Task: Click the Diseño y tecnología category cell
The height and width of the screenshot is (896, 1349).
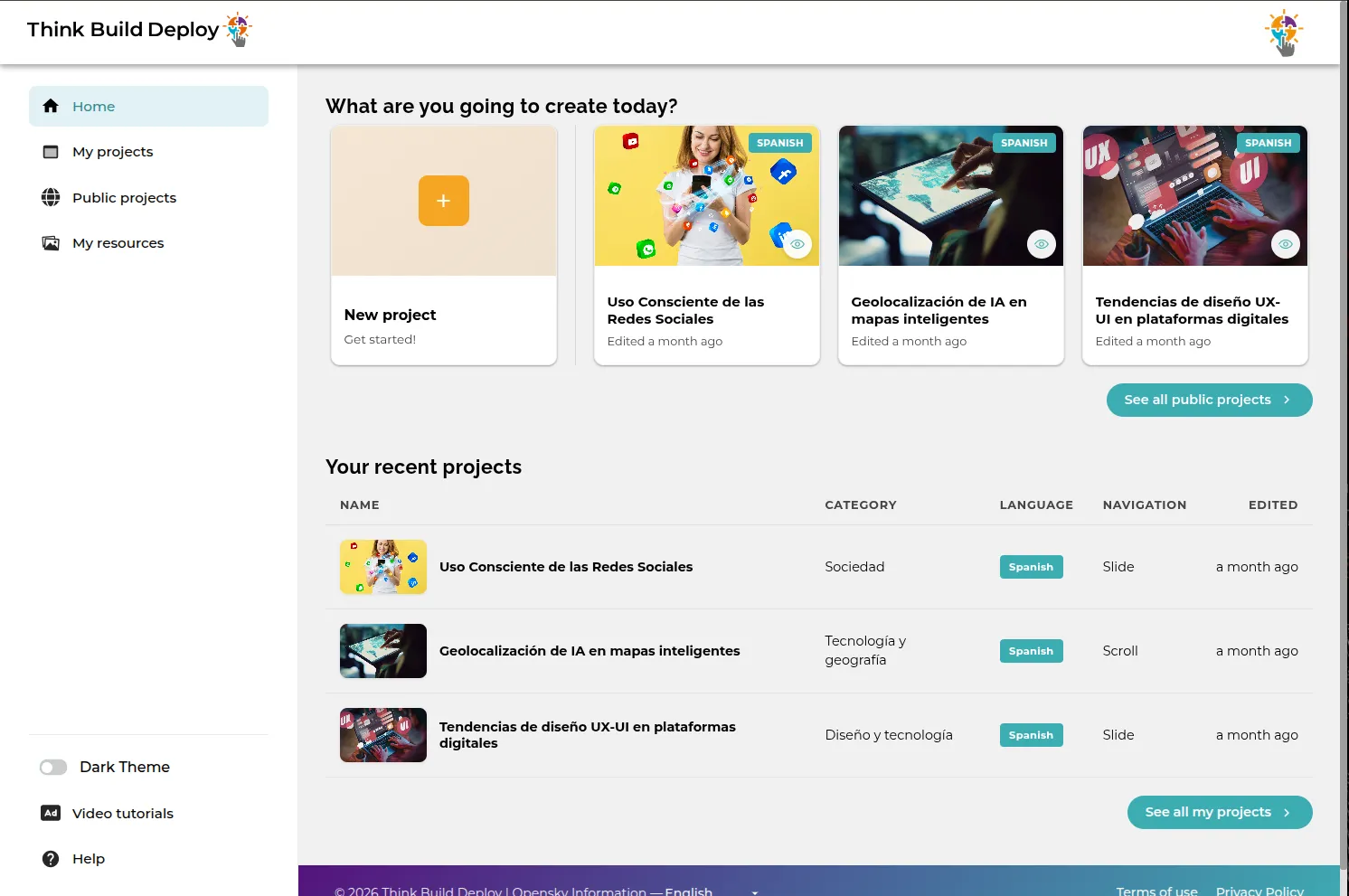Action: pyautogui.click(x=889, y=735)
